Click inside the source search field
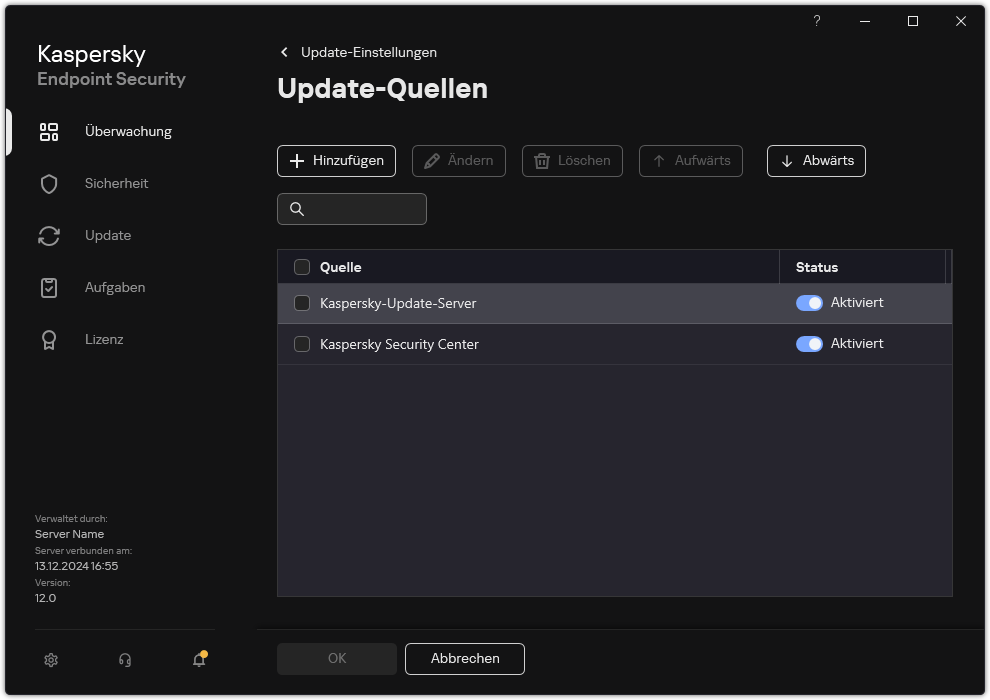The width and height of the screenshot is (990, 700). [x=352, y=209]
